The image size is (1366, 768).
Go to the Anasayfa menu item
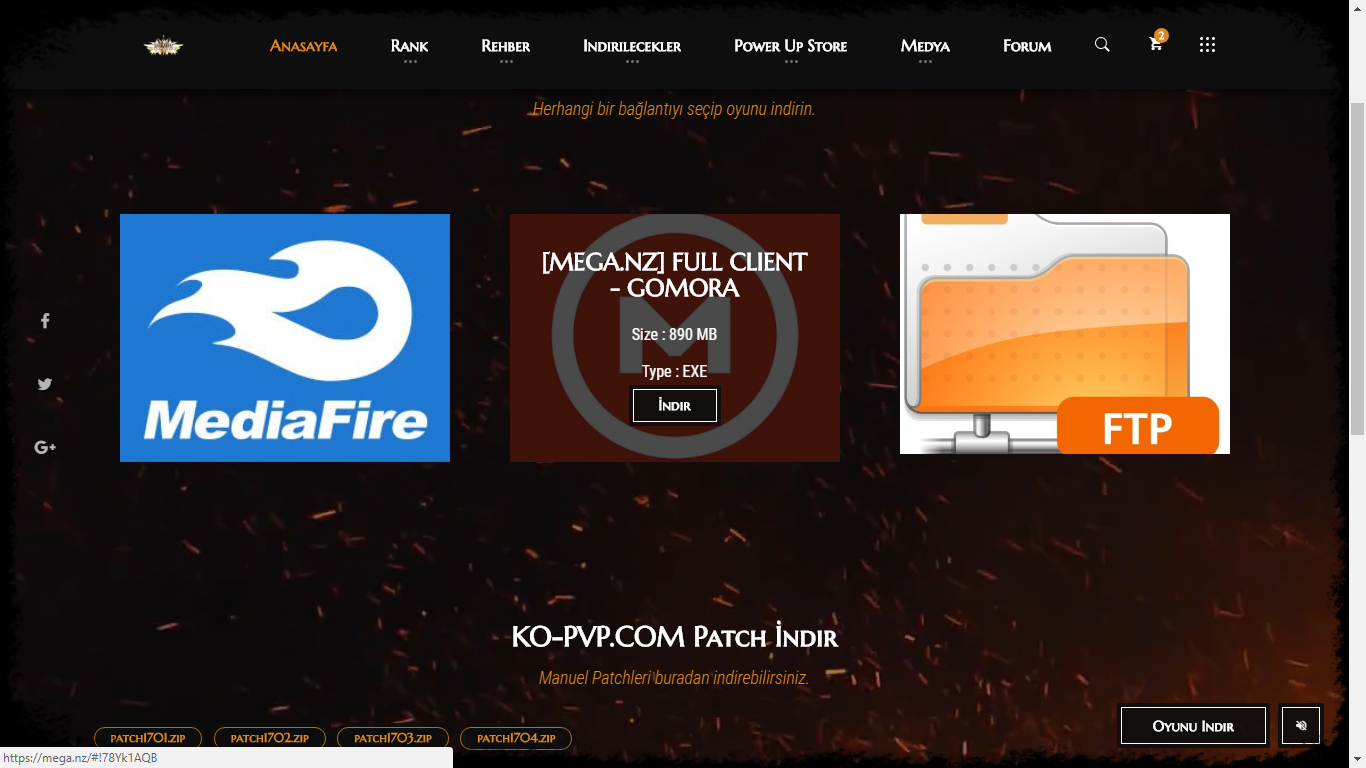[303, 46]
